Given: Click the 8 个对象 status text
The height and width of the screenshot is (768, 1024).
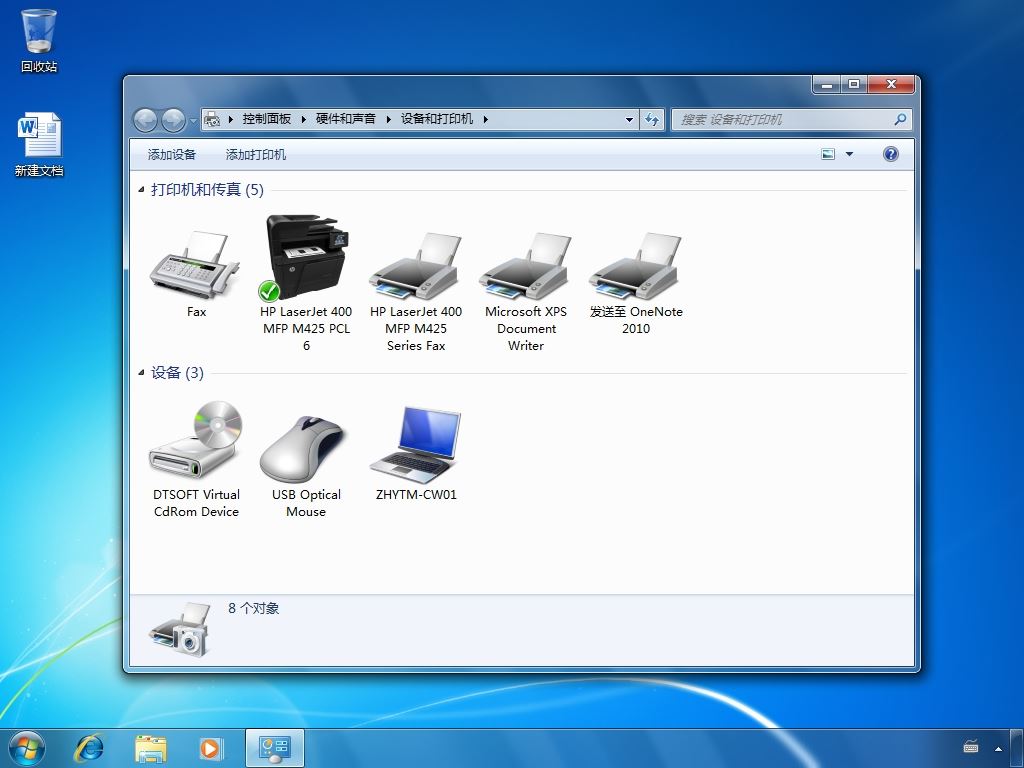Looking at the screenshot, I should 253,609.
